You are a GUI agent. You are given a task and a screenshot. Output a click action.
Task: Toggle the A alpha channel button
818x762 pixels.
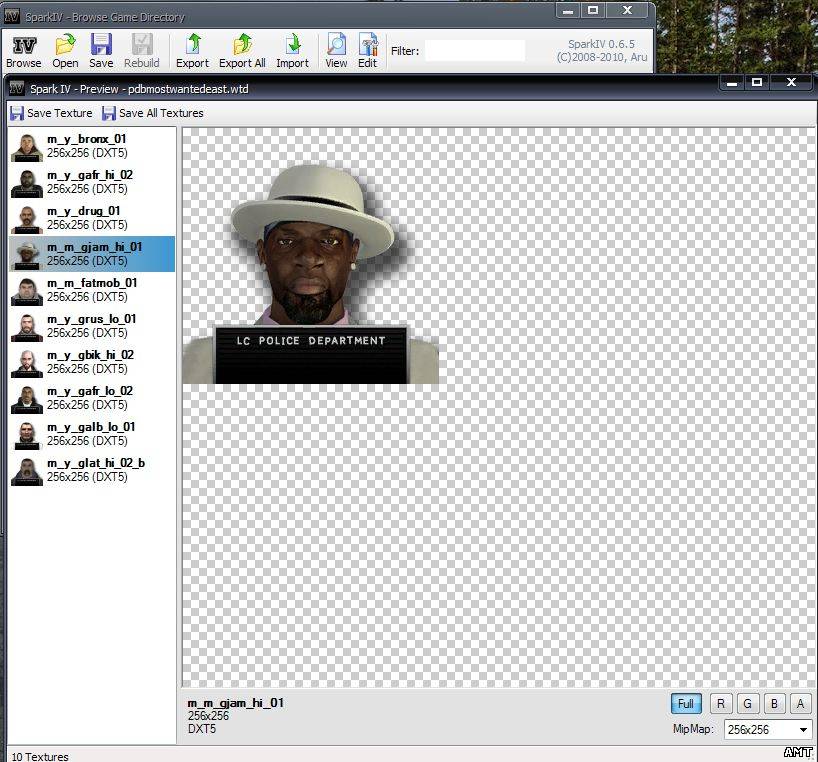801,704
